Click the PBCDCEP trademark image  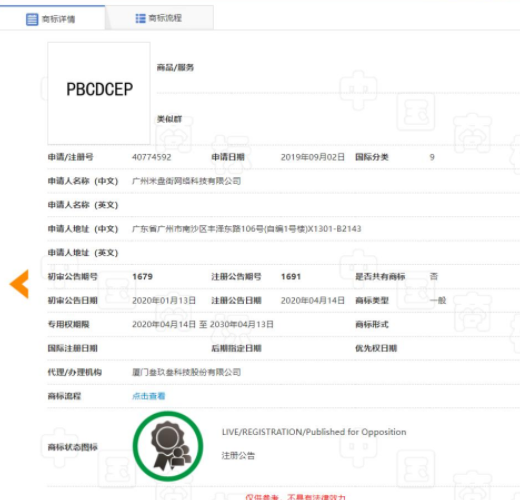(99, 93)
